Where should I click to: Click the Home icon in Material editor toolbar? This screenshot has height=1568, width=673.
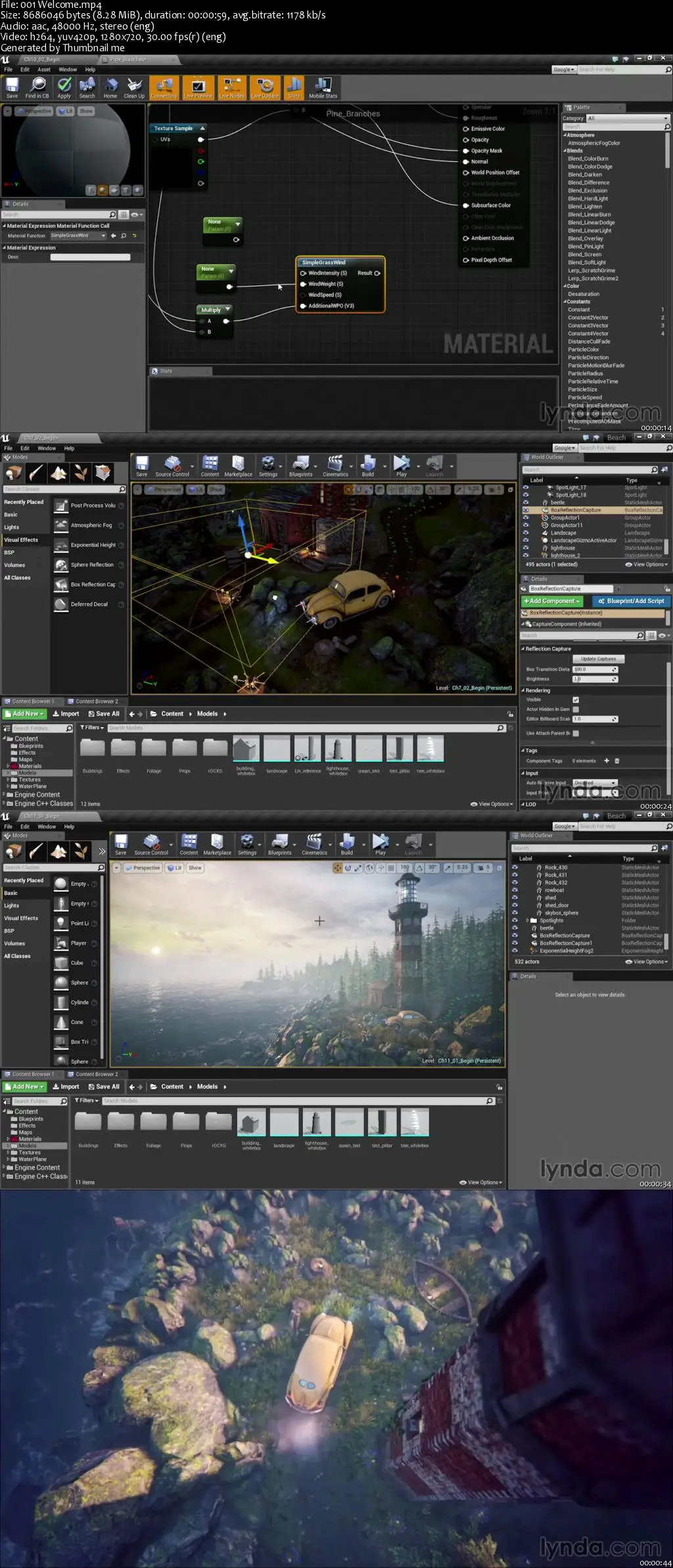pos(110,87)
